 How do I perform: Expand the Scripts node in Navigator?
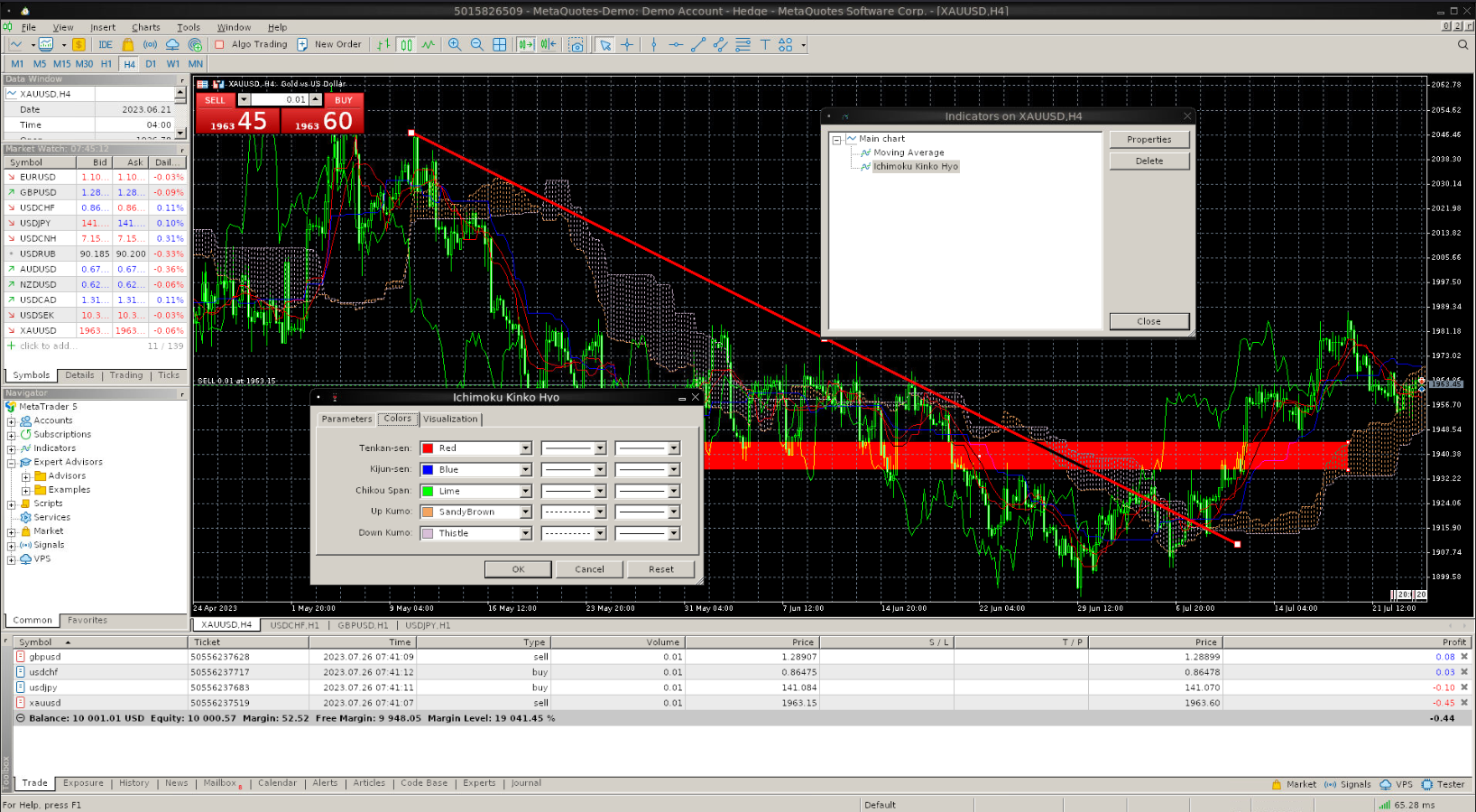[12, 504]
